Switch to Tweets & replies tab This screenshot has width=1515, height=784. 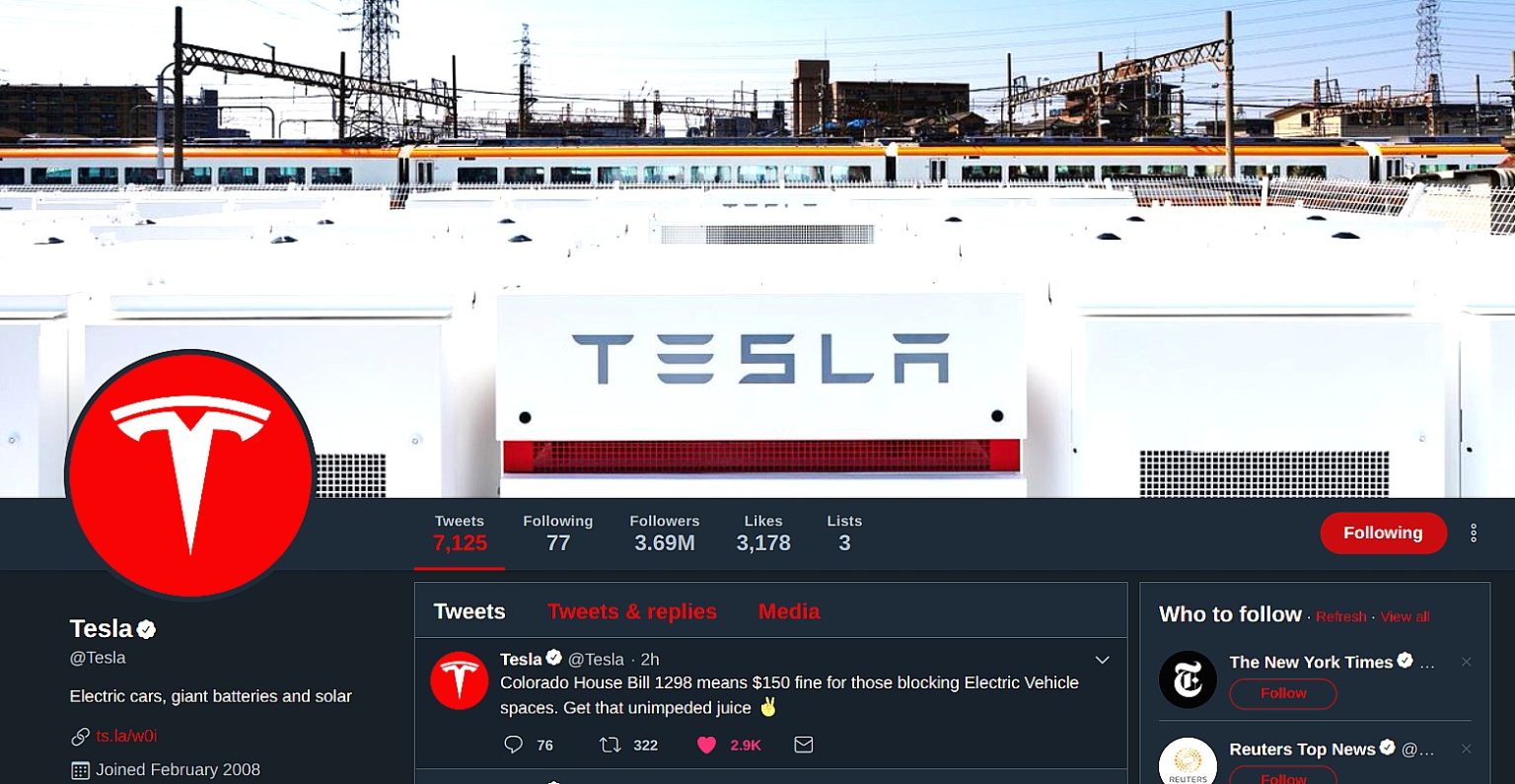coord(632,611)
